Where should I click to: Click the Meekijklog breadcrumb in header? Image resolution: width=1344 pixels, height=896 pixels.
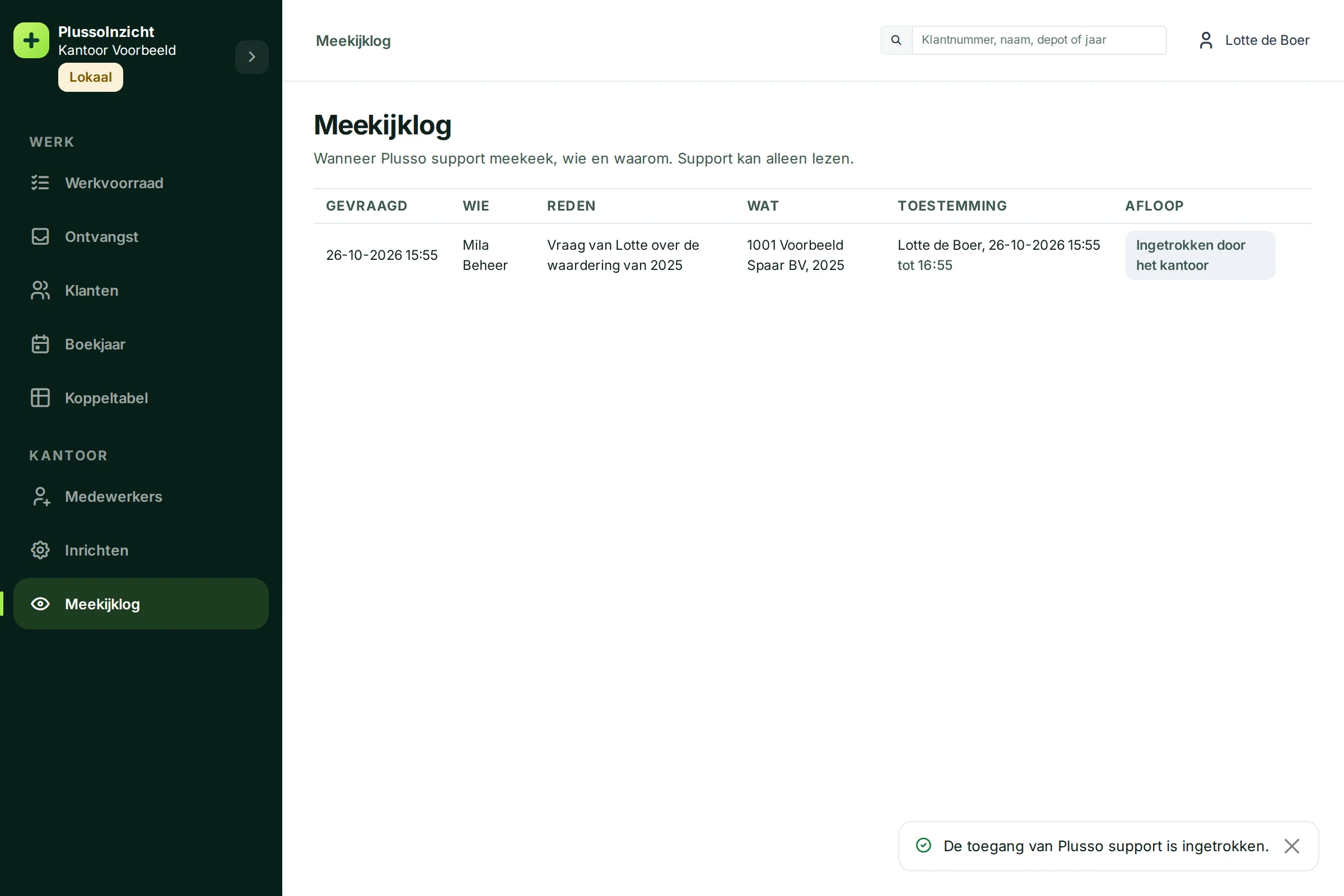pyautogui.click(x=353, y=41)
